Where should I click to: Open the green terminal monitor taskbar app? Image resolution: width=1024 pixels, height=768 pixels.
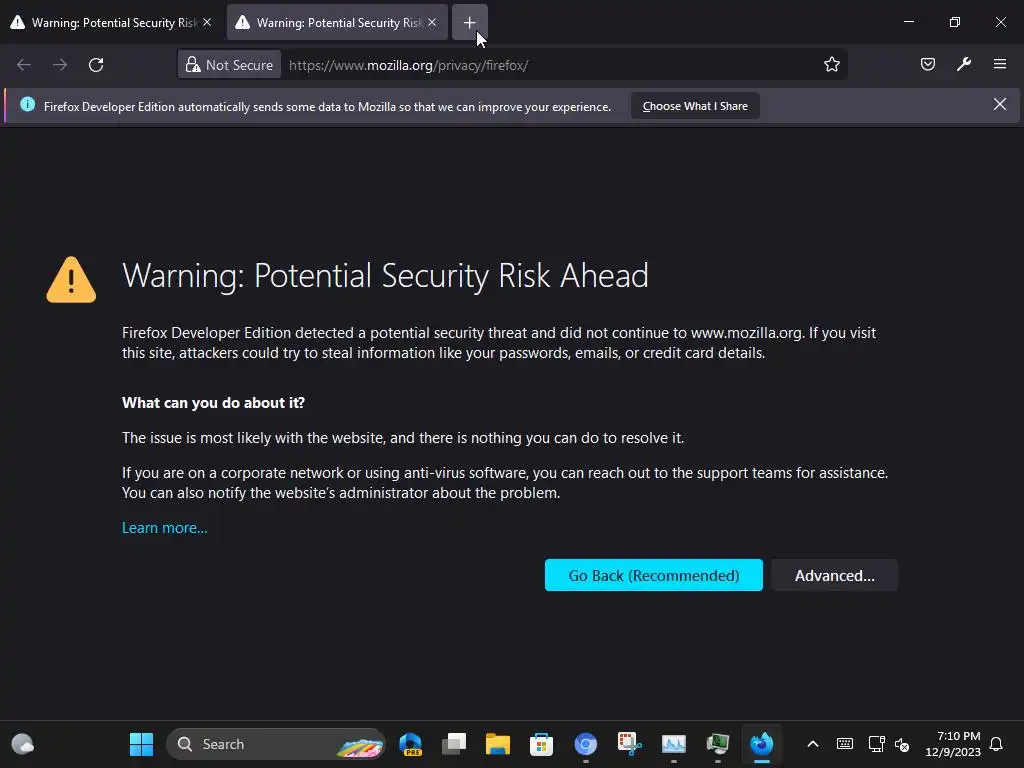(718, 744)
